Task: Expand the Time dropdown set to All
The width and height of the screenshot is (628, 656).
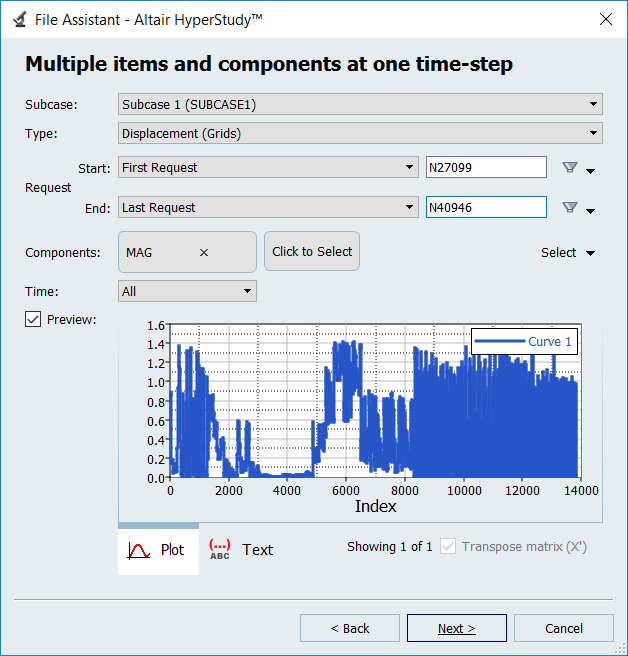Action: [187, 292]
